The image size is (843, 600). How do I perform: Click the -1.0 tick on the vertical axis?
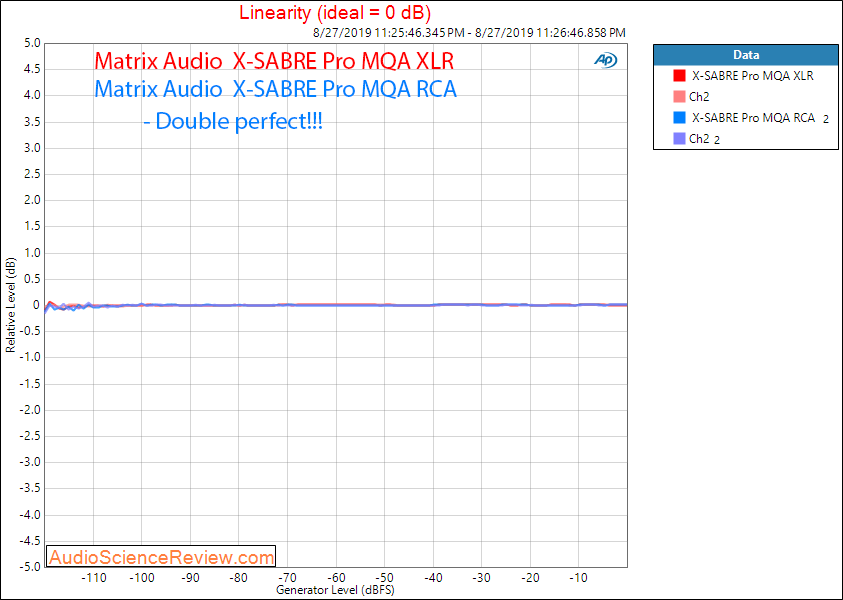coord(30,357)
